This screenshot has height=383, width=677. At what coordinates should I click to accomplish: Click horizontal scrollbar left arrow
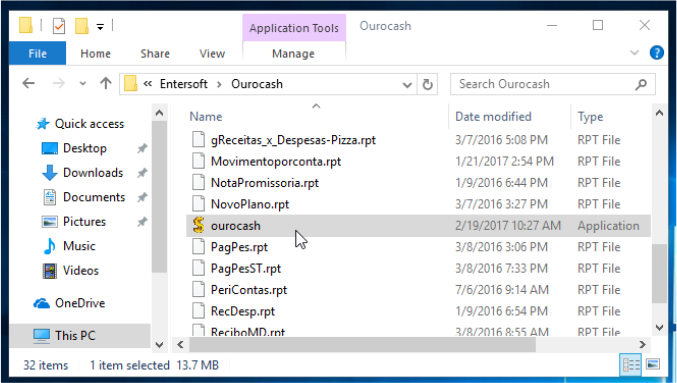(180, 344)
